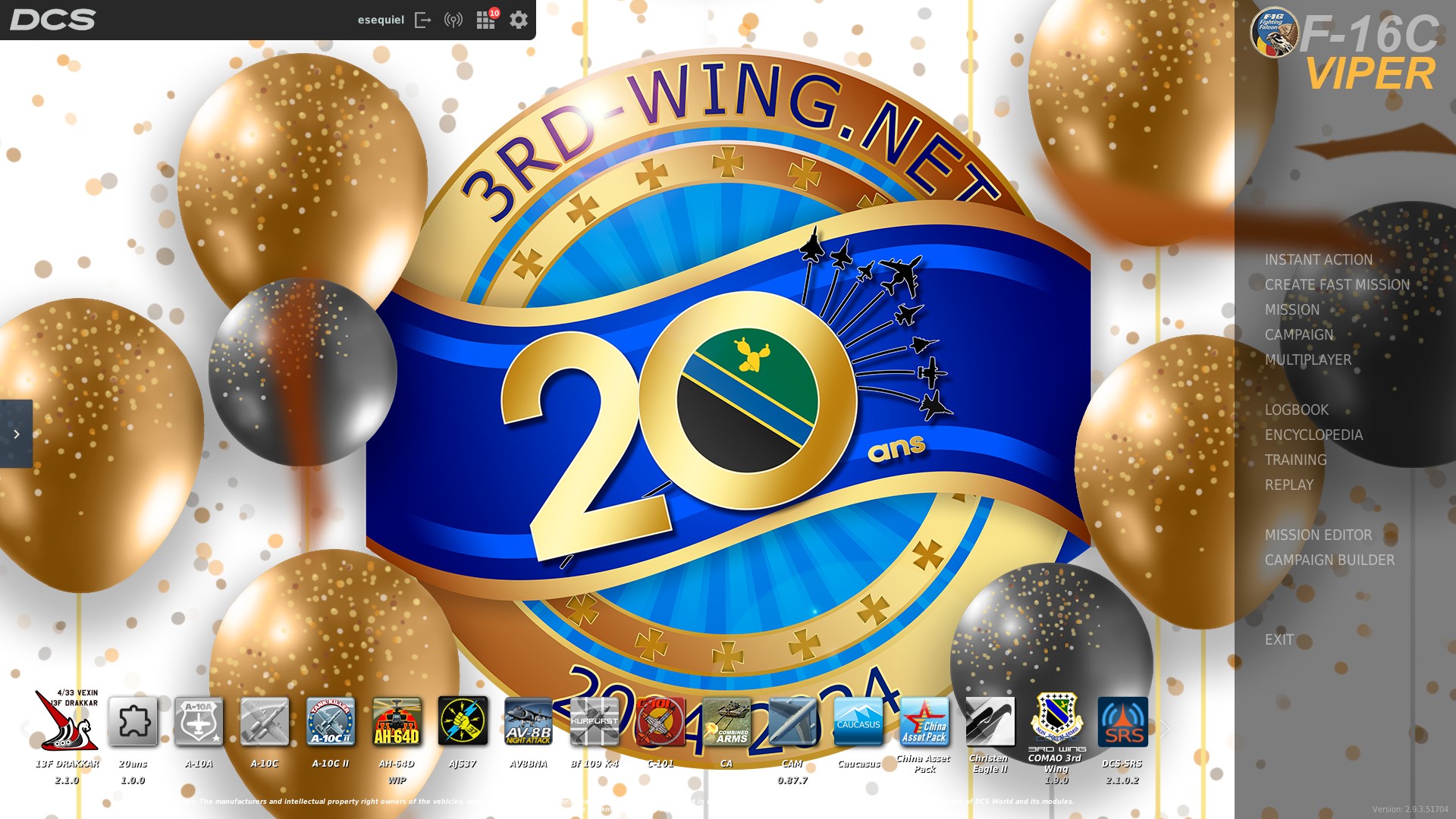Click the broadcast signal icon
The image size is (1456, 819).
coord(453,20)
